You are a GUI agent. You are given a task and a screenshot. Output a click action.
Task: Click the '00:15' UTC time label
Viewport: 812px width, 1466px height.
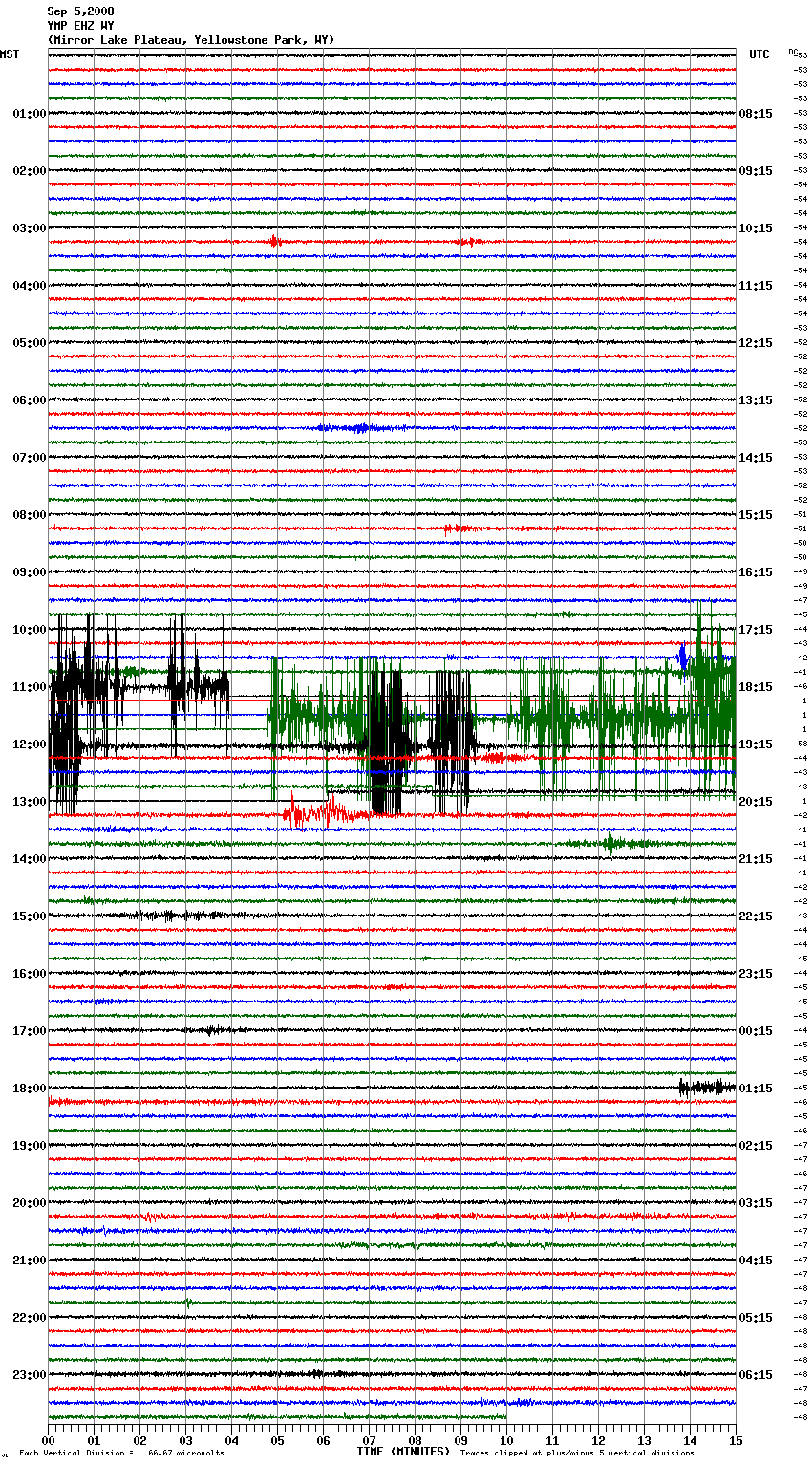tap(756, 1031)
